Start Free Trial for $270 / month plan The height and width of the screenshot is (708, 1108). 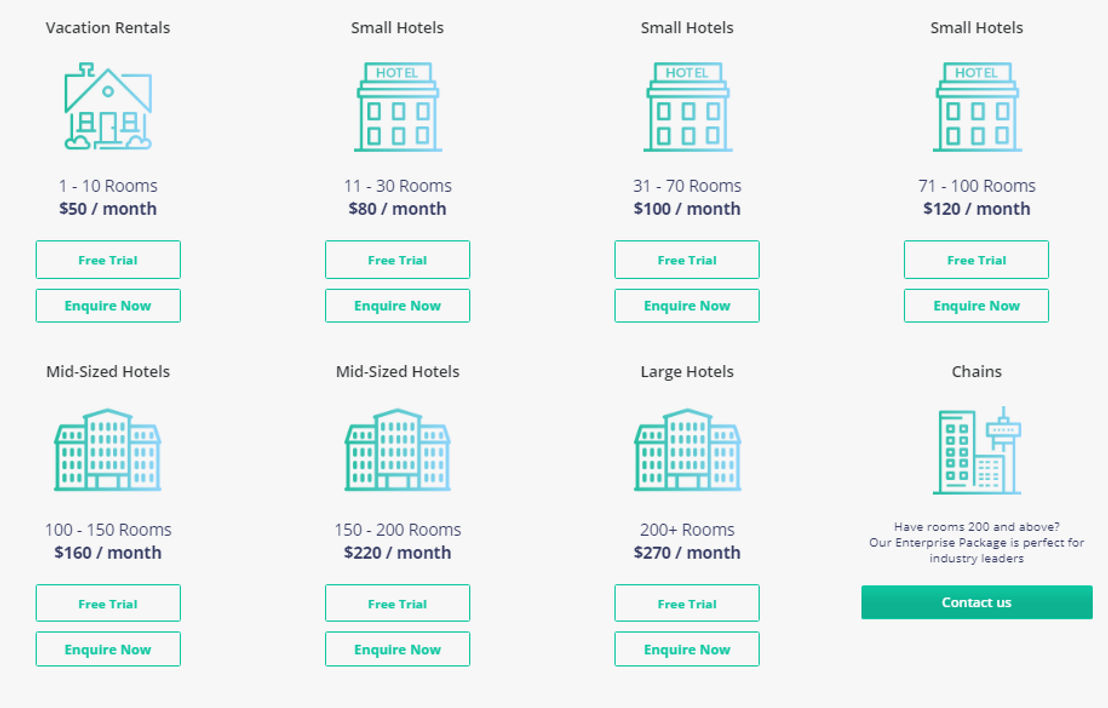click(687, 603)
